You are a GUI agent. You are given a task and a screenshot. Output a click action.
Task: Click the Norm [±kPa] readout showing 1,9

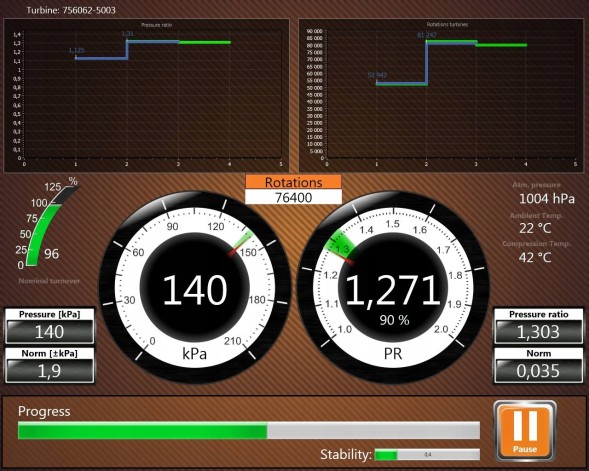[50, 371]
